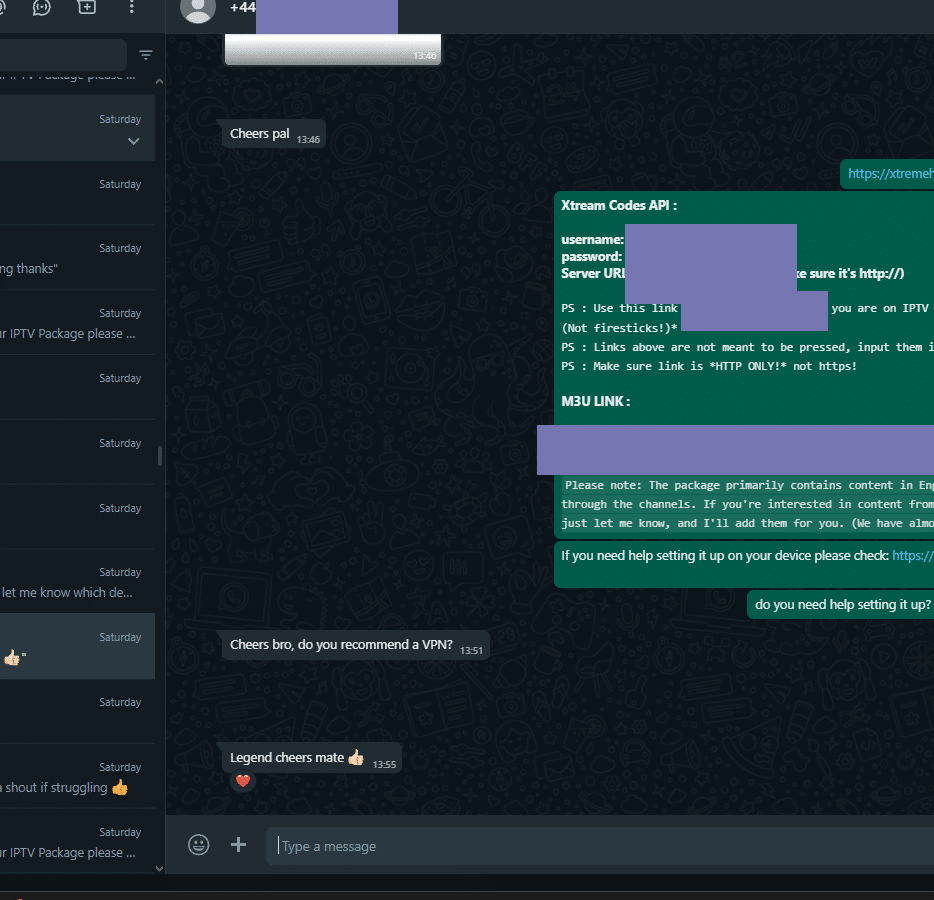
Task: Open the Channels speech bubble icon
Action: [x=41, y=7]
